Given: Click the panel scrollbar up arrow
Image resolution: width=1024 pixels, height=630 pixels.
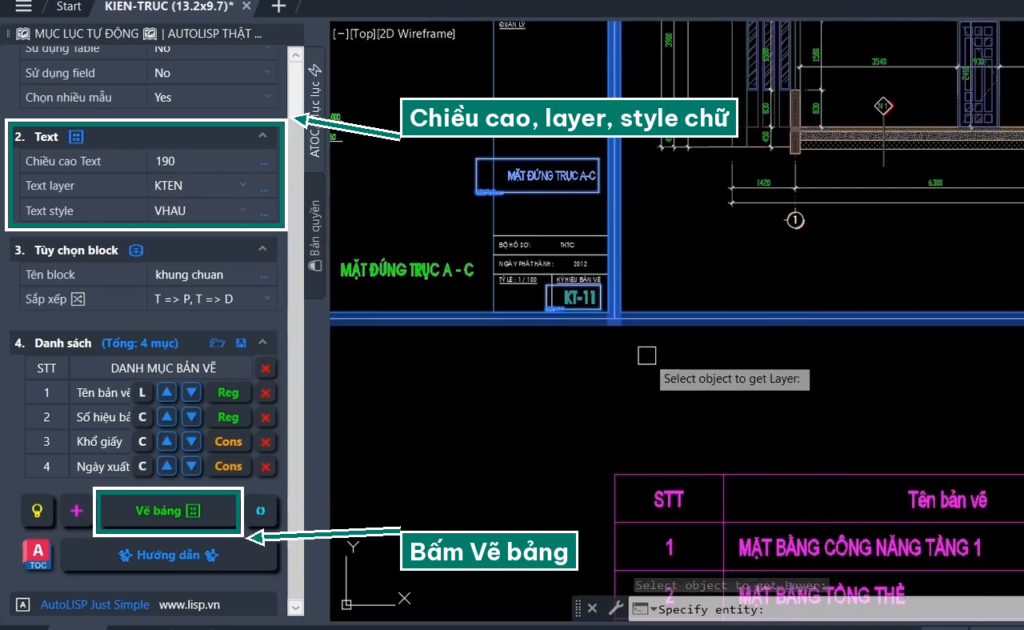Looking at the screenshot, I should pos(295,55).
